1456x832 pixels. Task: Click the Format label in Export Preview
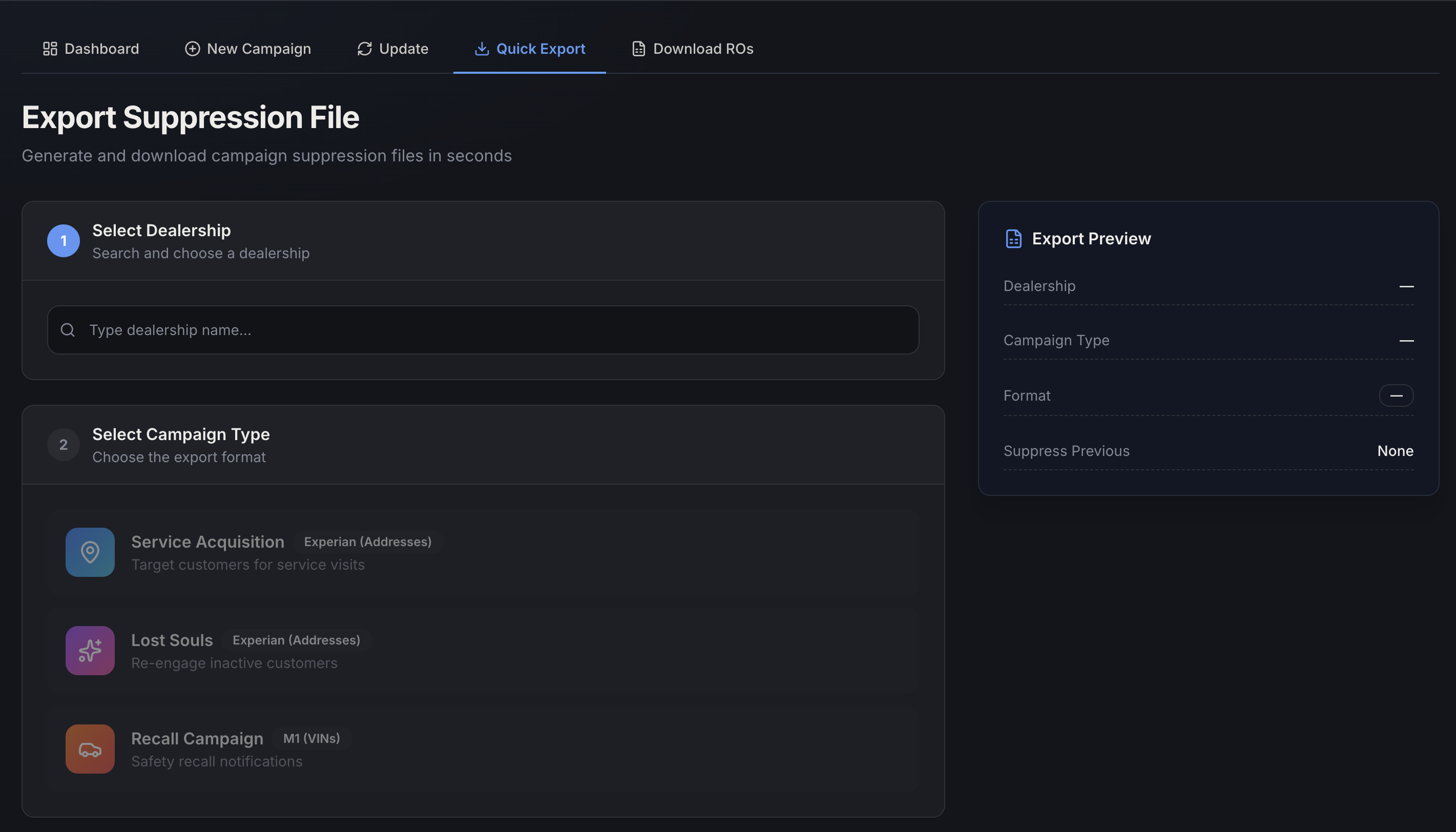coord(1027,396)
